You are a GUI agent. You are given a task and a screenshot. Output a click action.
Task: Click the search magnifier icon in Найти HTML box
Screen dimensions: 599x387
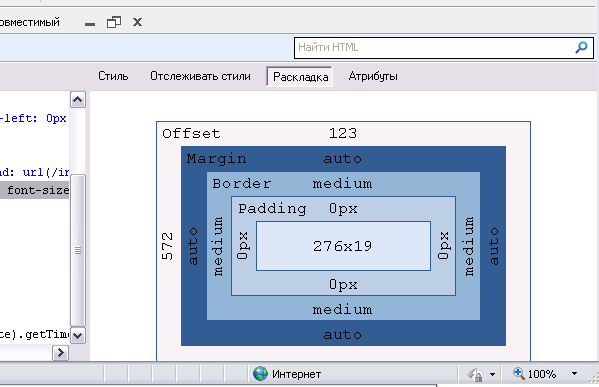coord(581,47)
